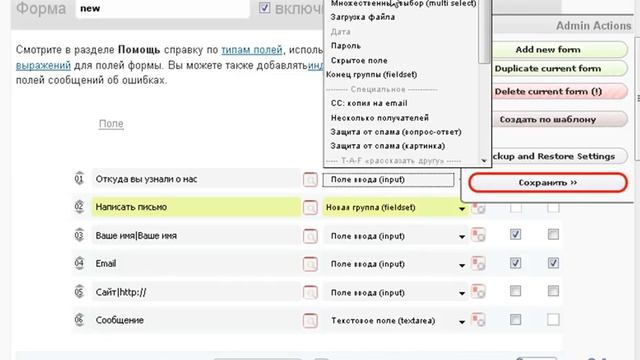Screen dimensions: 640x360
Task: Click the 'Сохранить »' save button
Action: (x=548, y=182)
